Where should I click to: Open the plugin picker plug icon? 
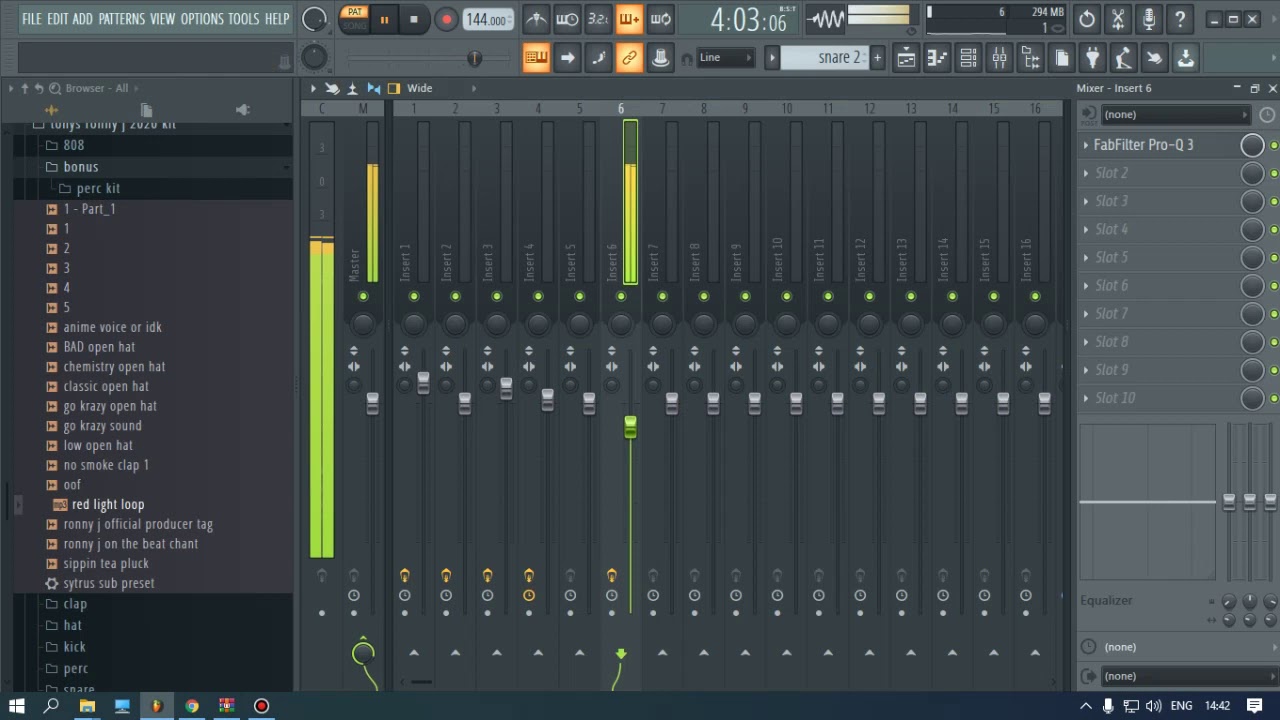(x=1092, y=58)
